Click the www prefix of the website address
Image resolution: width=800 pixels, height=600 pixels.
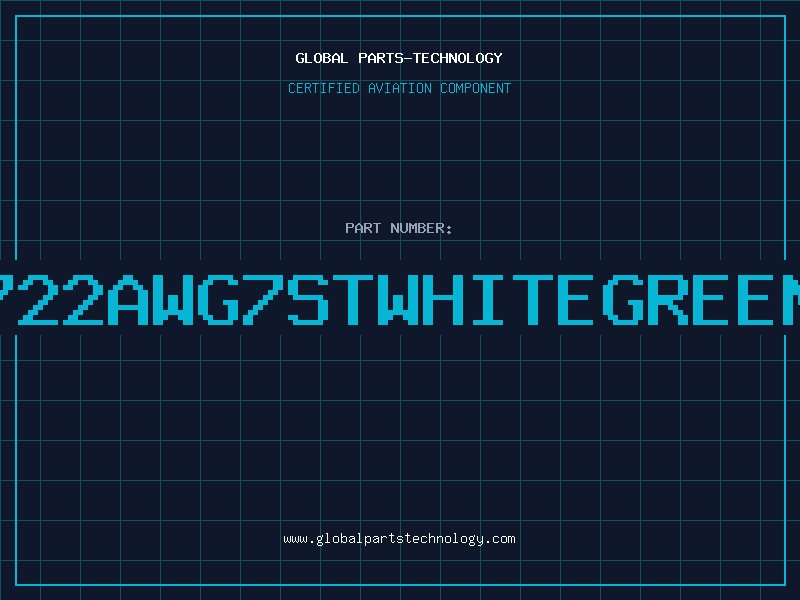point(295,539)
